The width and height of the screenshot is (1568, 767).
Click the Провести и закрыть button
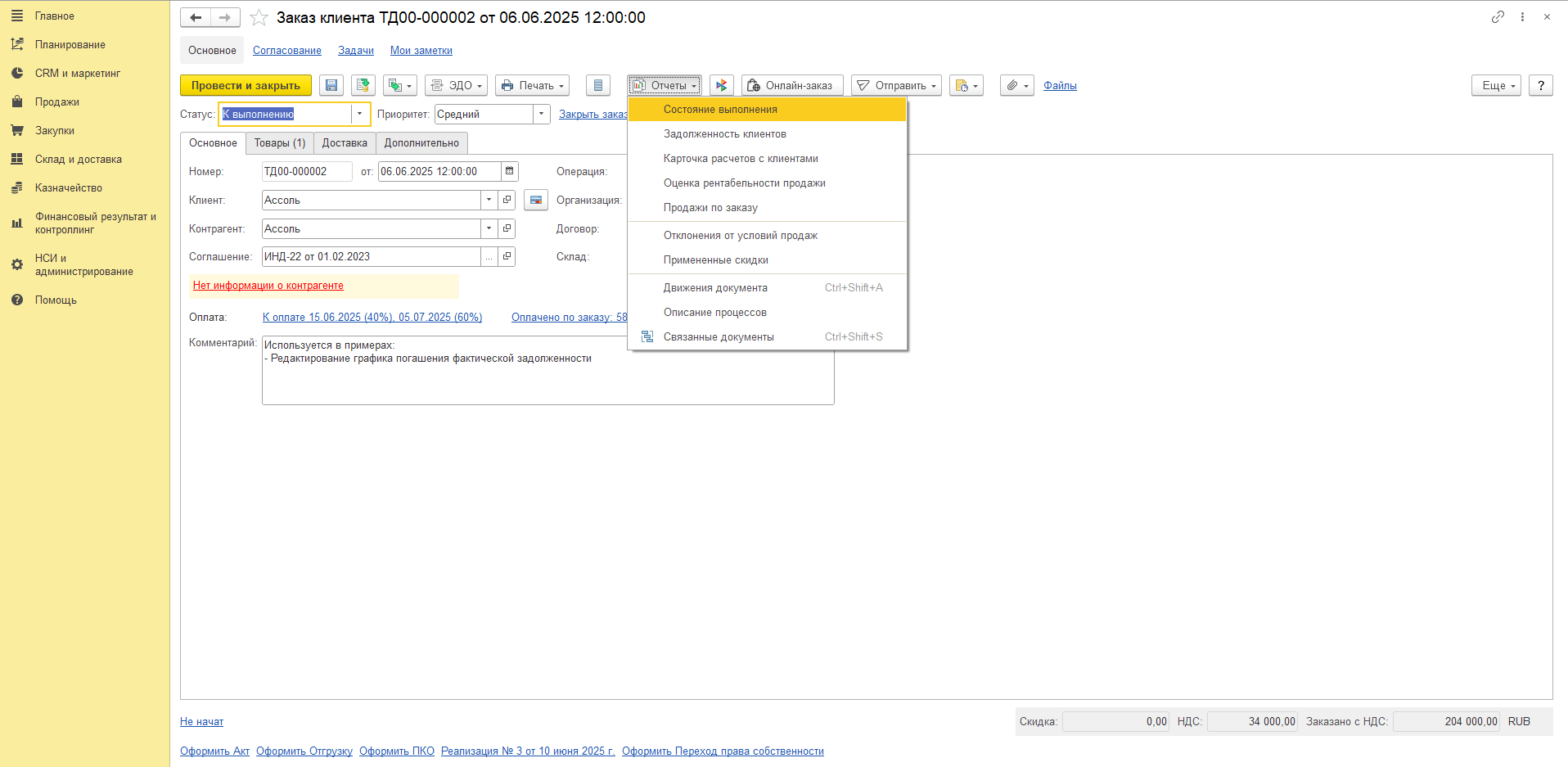coord(246,85)
